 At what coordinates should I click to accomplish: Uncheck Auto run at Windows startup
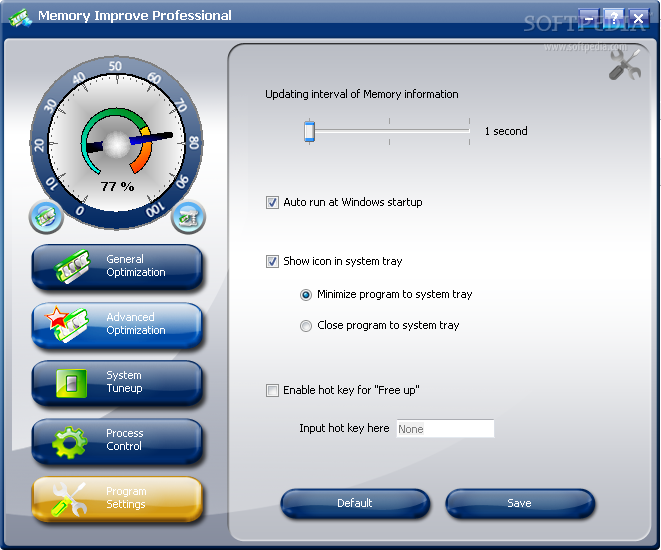(272, 202)
